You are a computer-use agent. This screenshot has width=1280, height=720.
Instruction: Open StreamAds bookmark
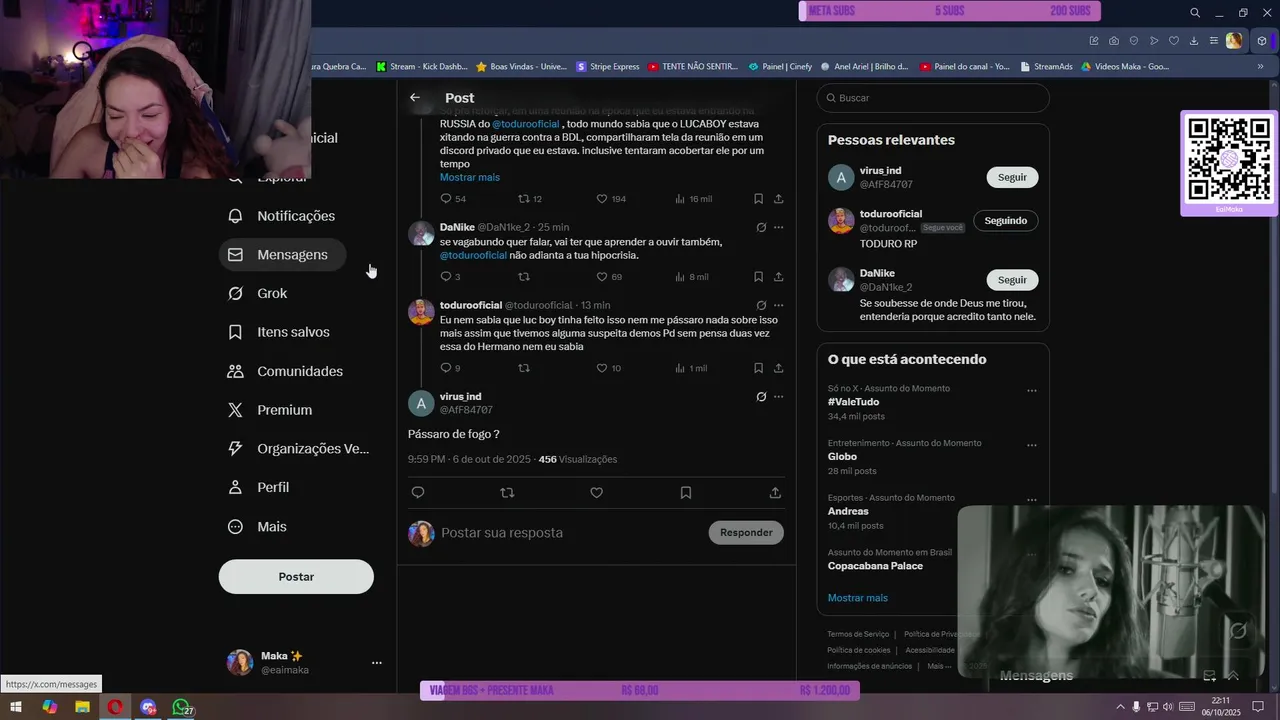tap(1046, 67)
